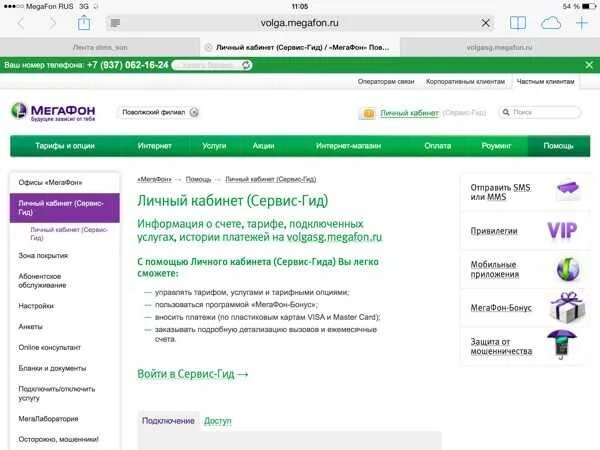Open Услуги menu item
The width and height of the screenshot is (600, 450).
214,146
